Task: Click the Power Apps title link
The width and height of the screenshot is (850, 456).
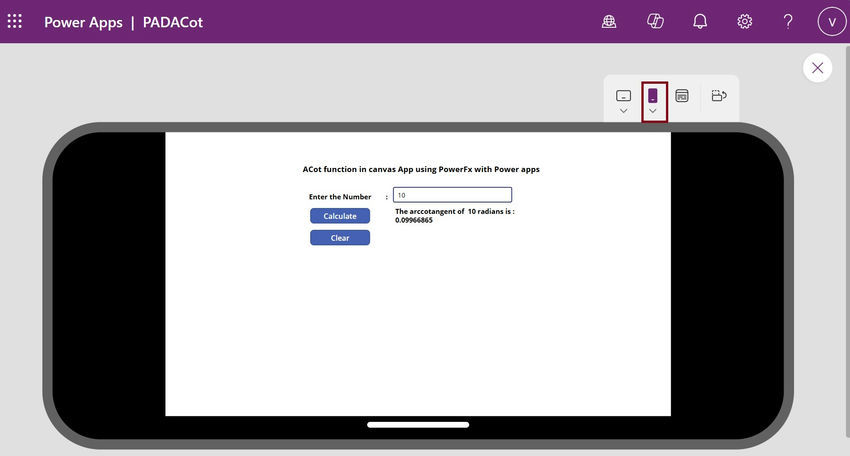Action: tap(83, 22)
